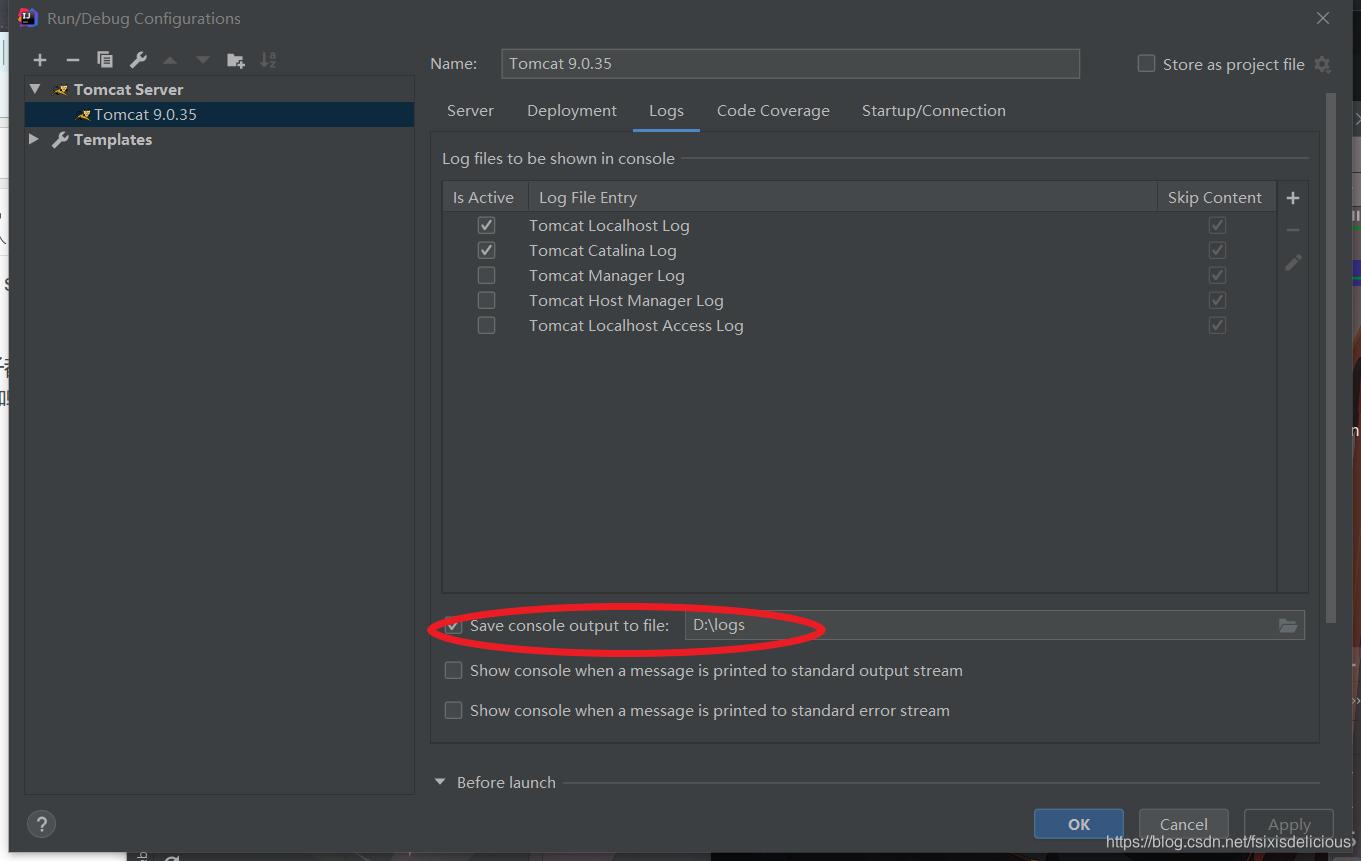Remove the selected log file entry
The width and height of the screenshot is (1361, 861).
point(1293,230)
